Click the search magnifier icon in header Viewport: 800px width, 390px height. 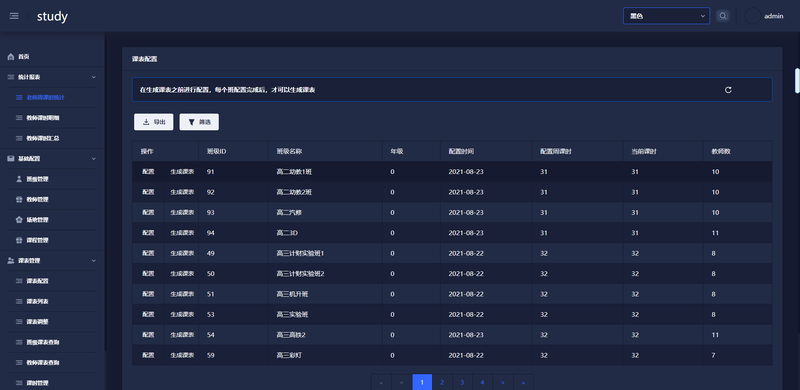[x=722, y=16]
